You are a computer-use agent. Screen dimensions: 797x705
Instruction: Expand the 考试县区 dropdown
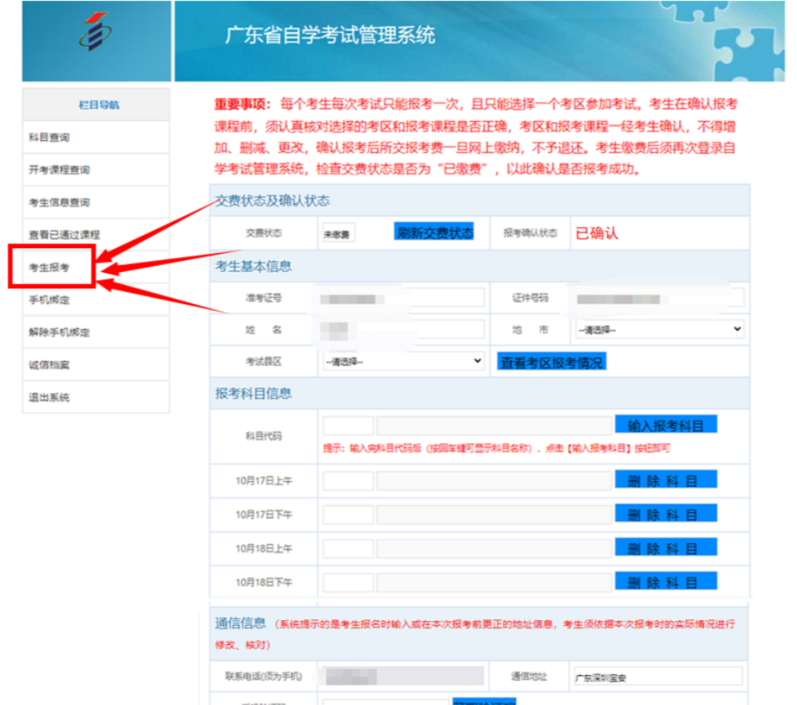pos(404,361)
